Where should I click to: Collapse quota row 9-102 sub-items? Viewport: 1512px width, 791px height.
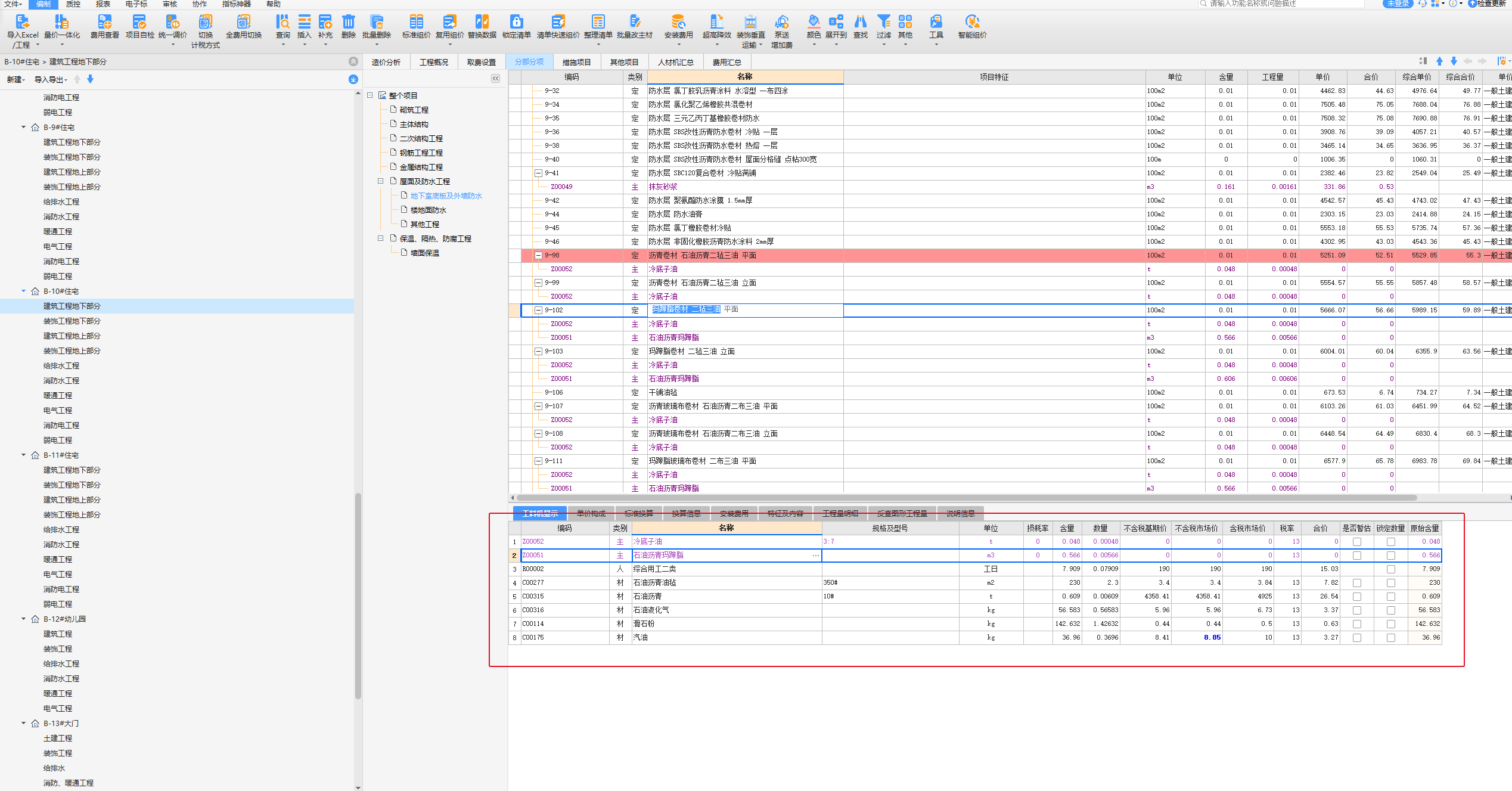[x=538, y=311]
